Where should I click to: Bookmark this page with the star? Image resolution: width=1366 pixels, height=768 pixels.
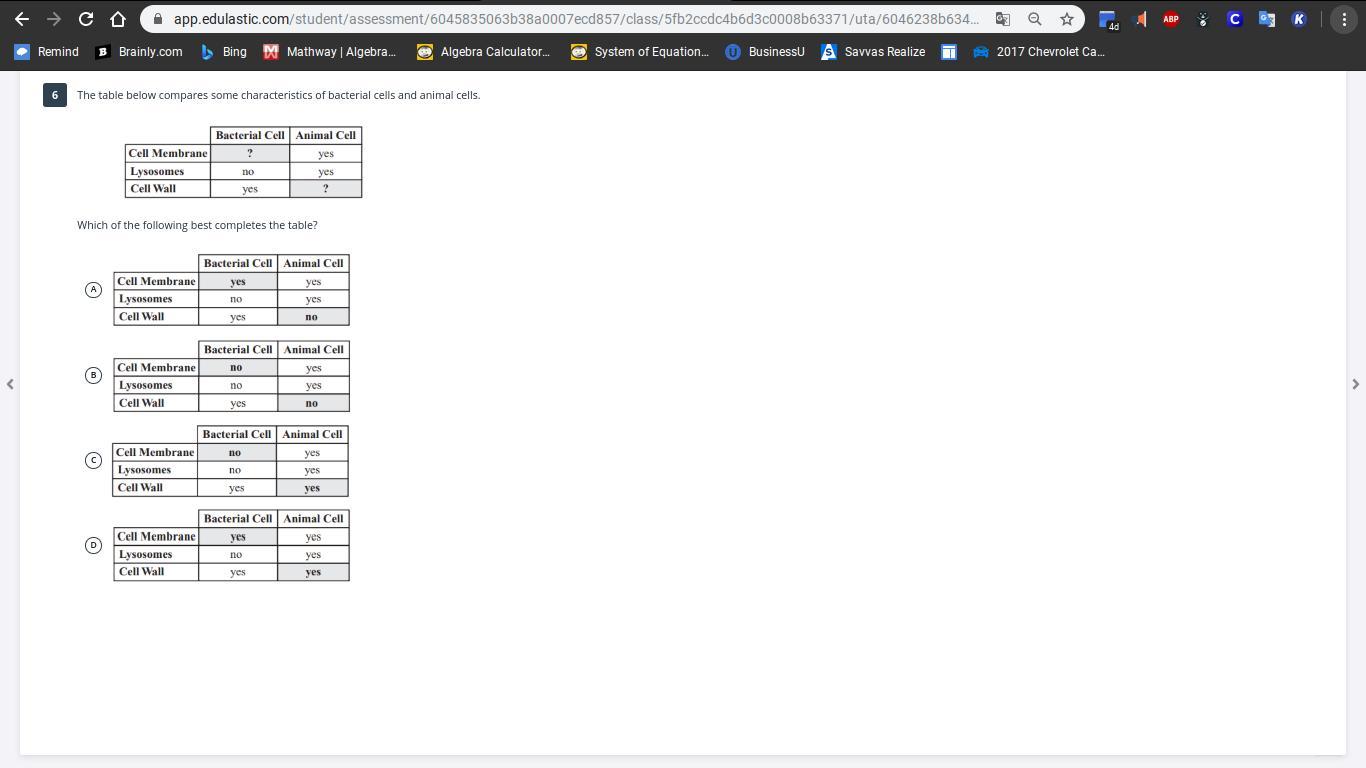click(1067, 19)
